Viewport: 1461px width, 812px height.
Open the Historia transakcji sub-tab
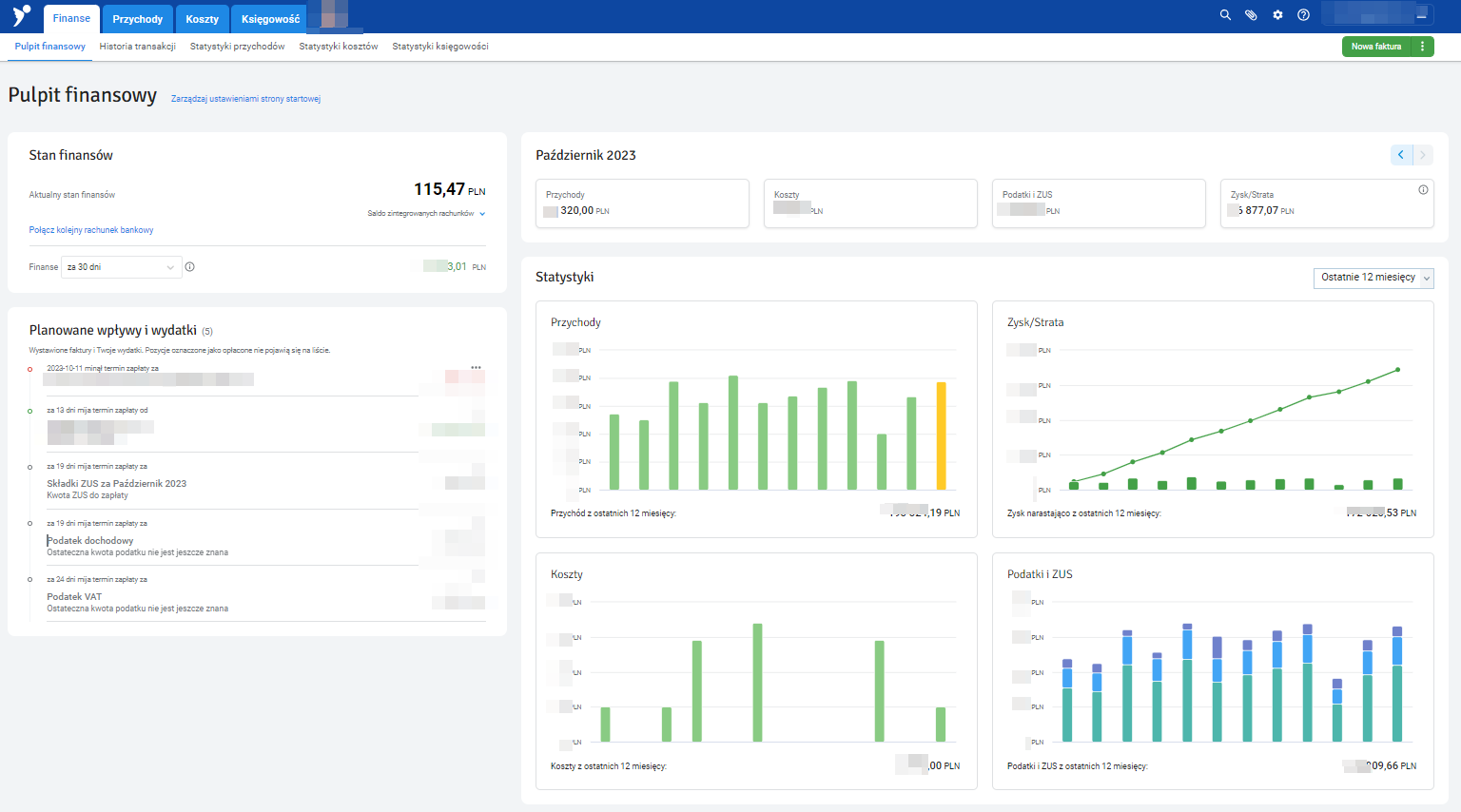(x=137, y=47)
